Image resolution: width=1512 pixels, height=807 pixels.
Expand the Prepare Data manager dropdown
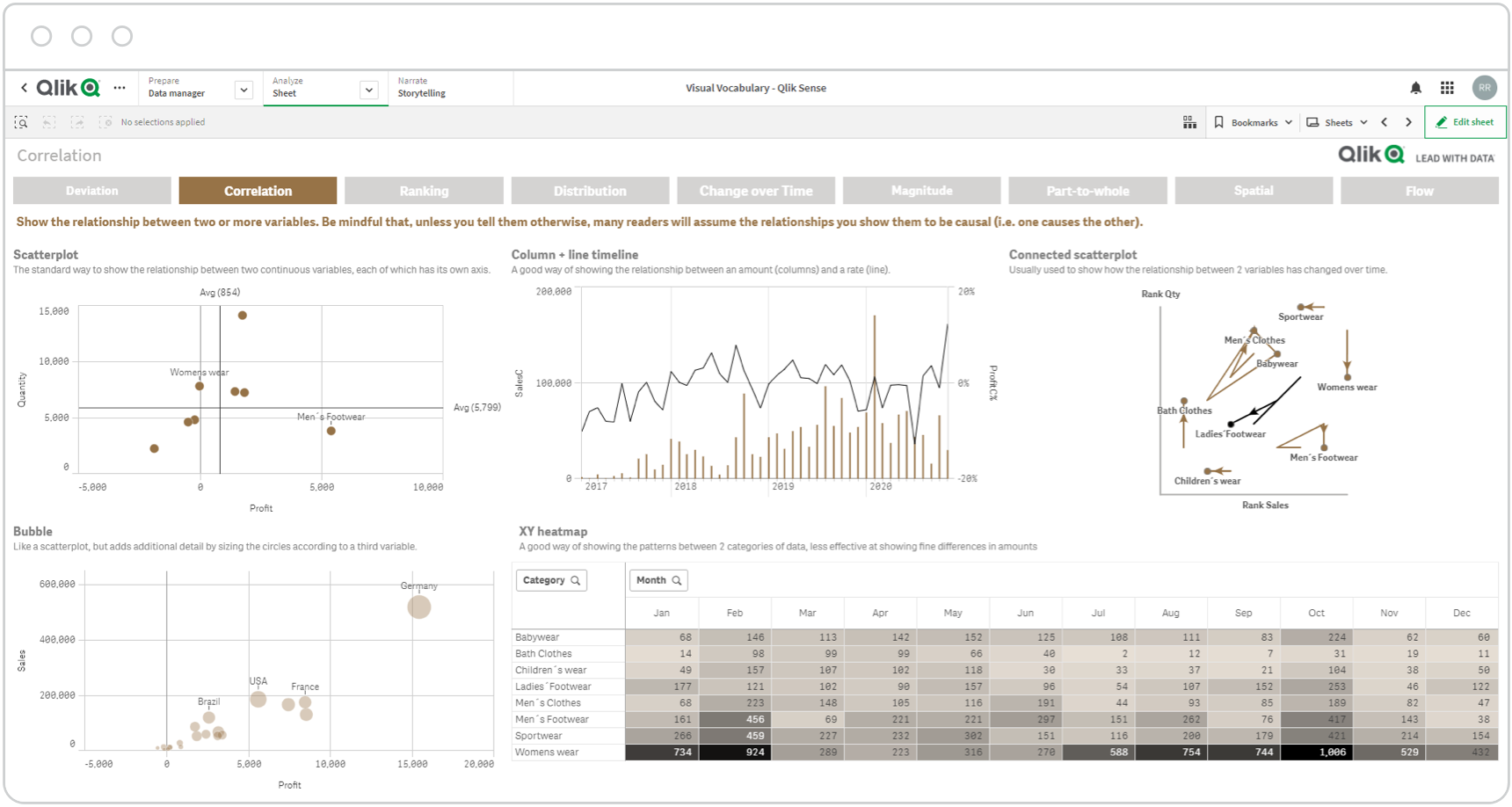coord(244,90)
